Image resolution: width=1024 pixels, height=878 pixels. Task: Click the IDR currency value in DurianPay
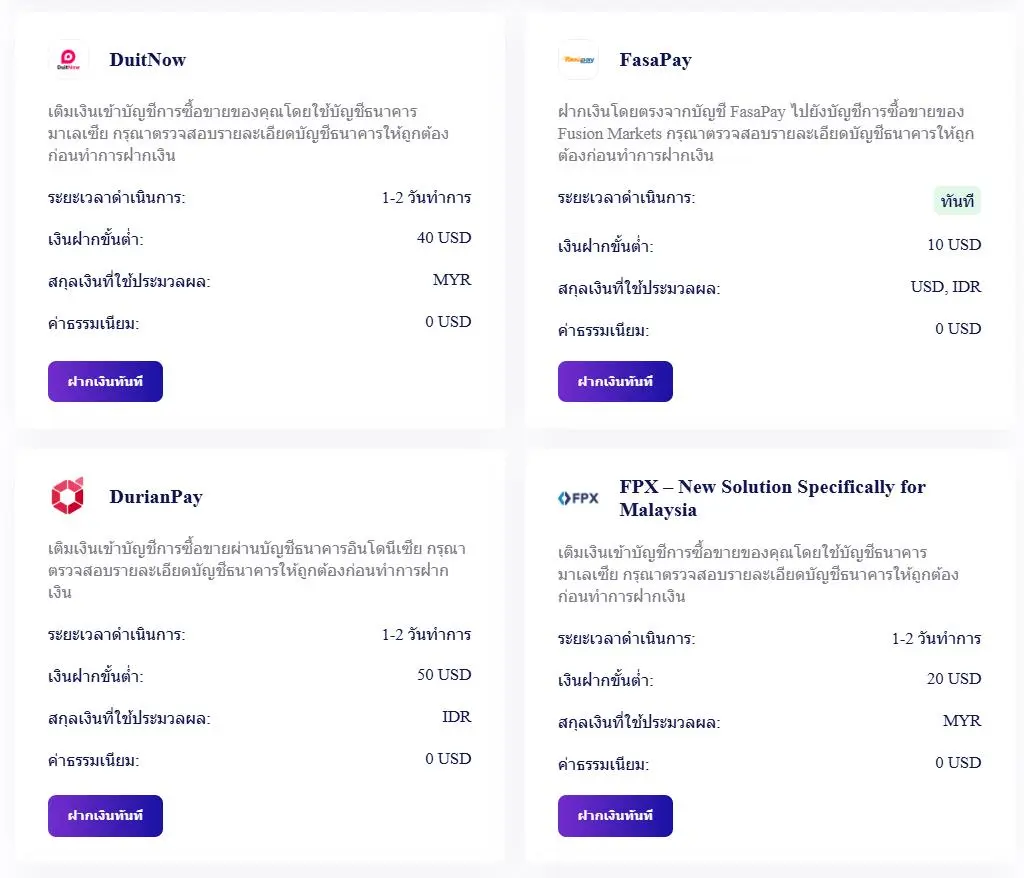pyautogui.click(x=456, y=717)
